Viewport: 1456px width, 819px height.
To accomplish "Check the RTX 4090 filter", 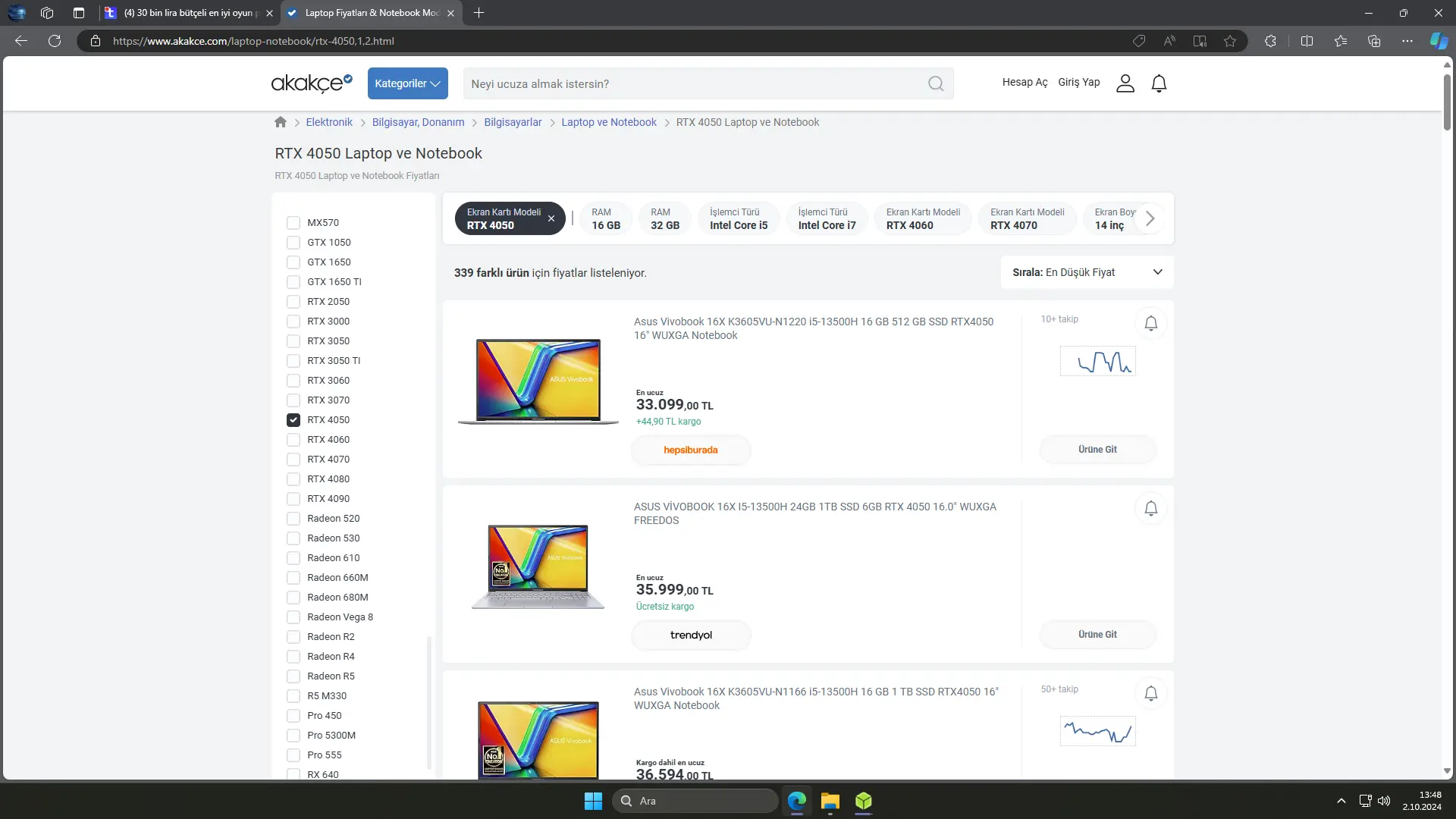I will 293,499.
